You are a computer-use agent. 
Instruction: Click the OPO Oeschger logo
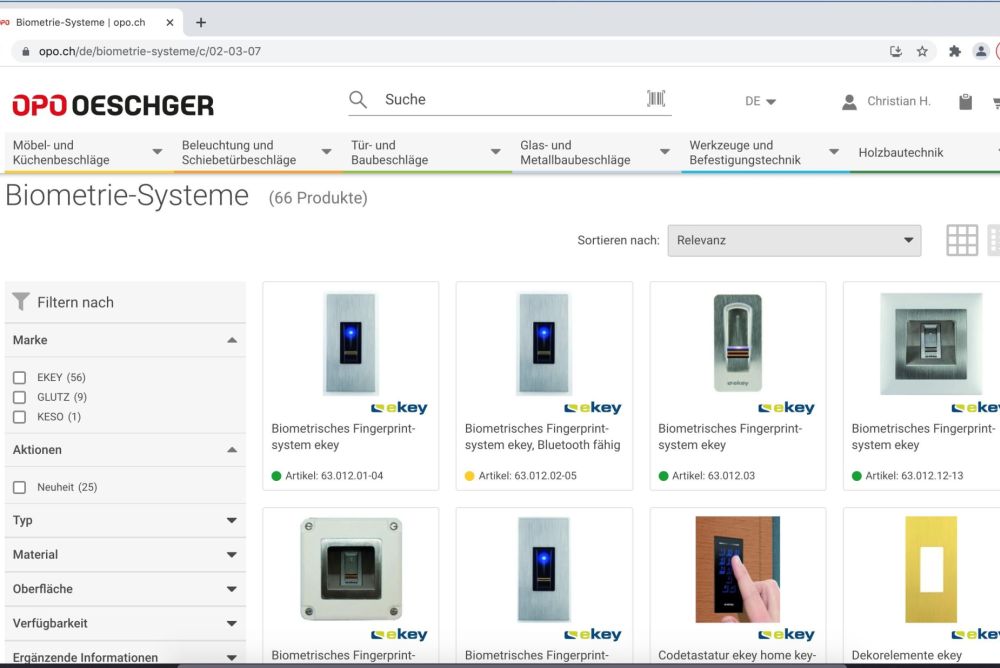point(113,105)
